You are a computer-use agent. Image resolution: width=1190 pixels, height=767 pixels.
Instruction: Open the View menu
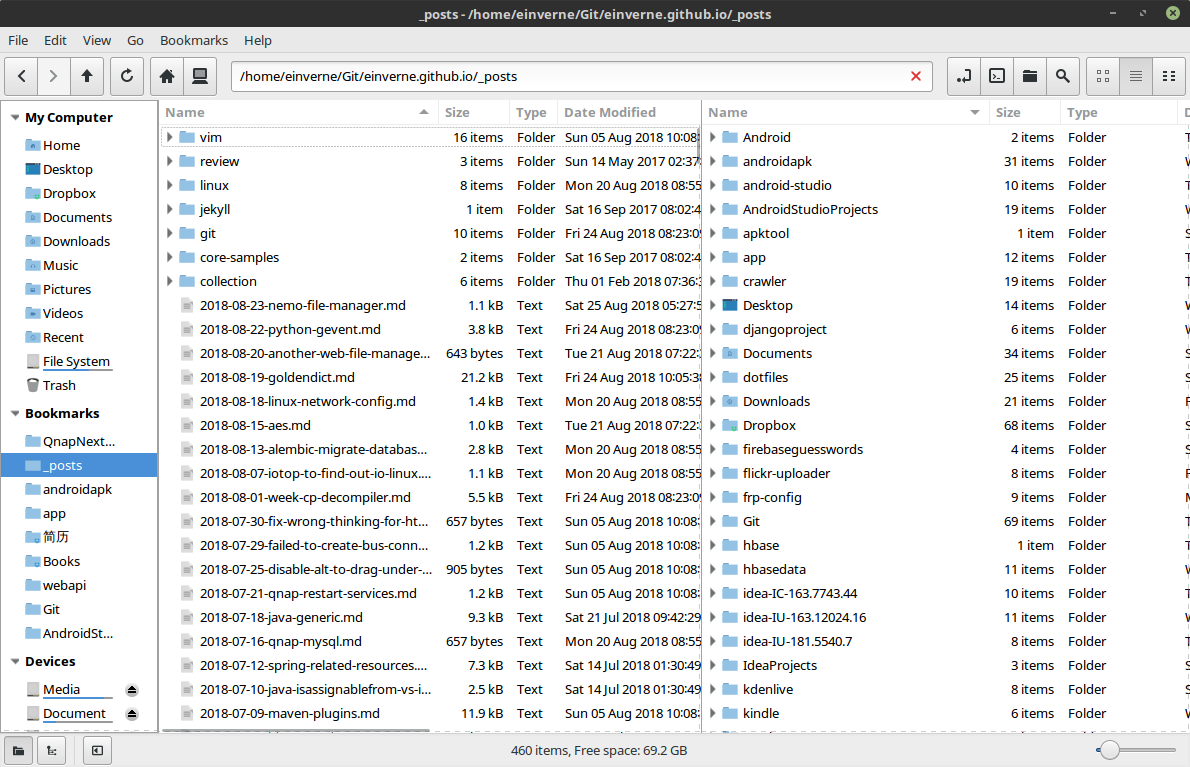[x=96, y=40]
